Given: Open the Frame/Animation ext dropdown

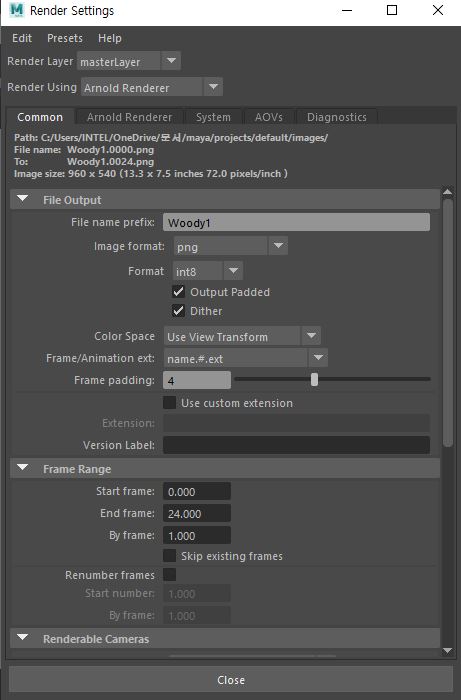Looking at the screenshot, I should [x=246, y=358].
